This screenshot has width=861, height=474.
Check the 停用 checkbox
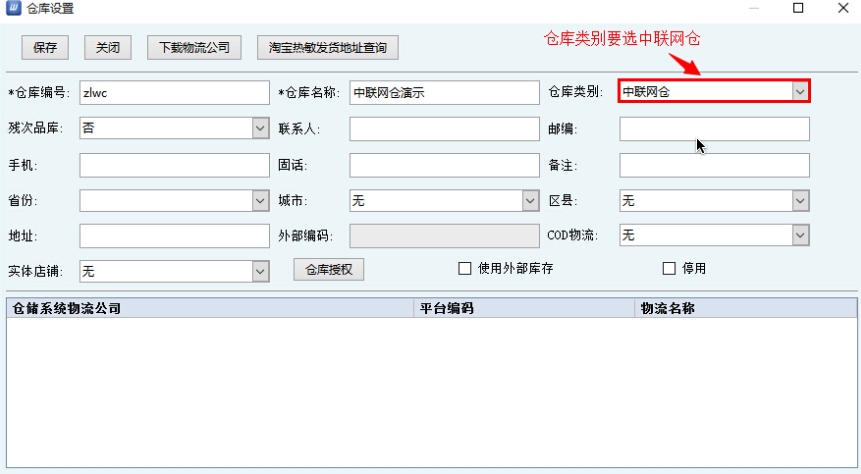coord(669,269)
